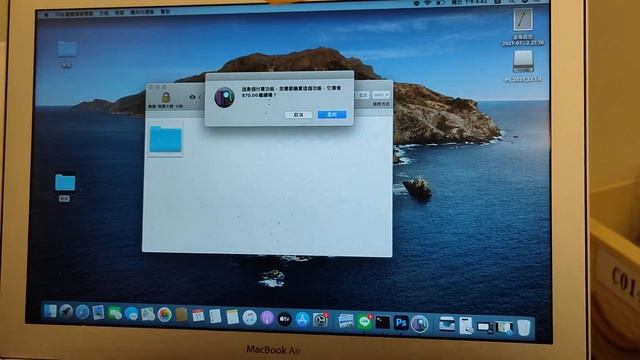
Task: Open Finder from the Dock
Action: coord(51,311)
